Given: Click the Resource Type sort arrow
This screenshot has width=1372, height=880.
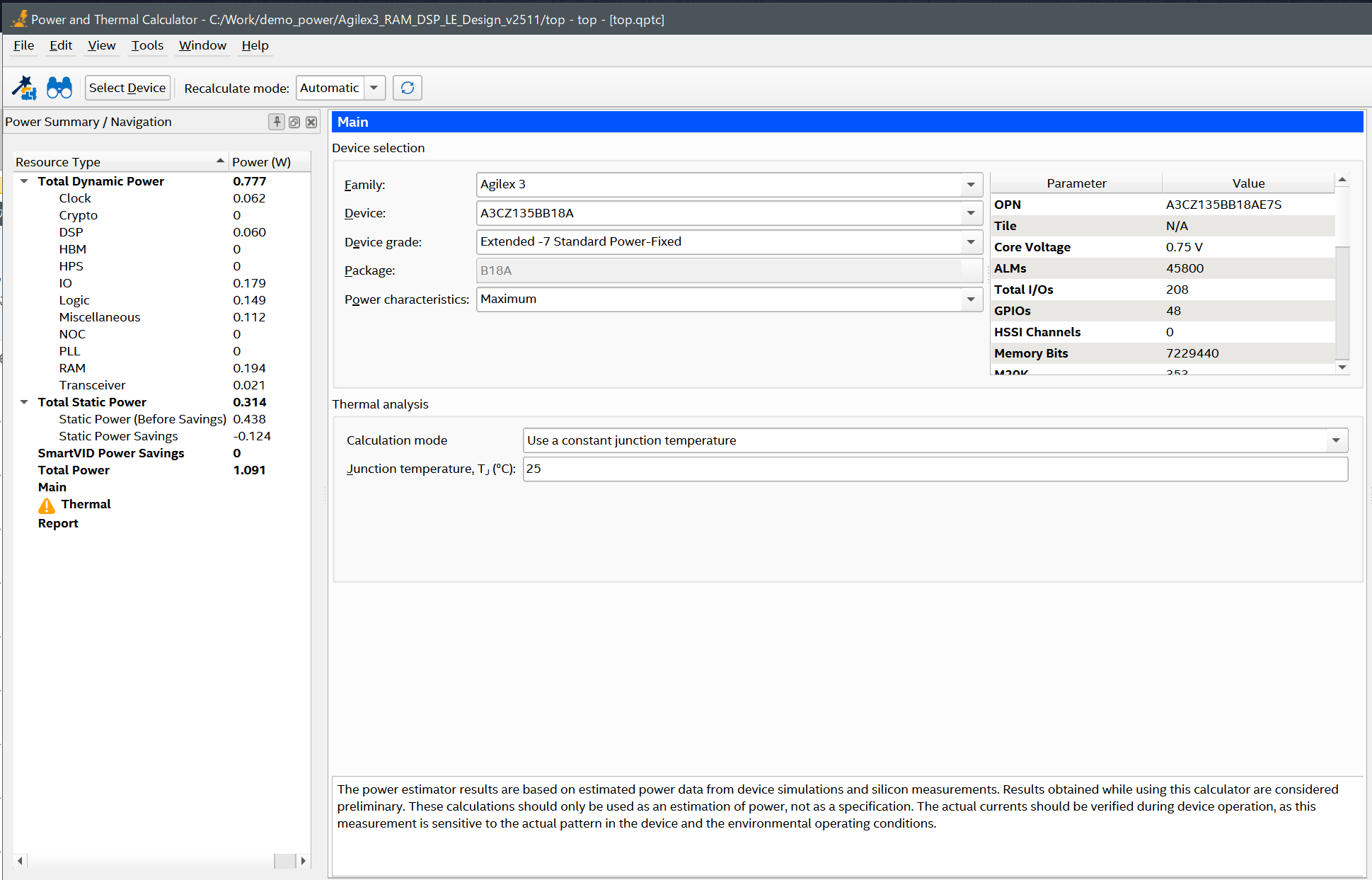Looking at the screenshot, I should 220,161.
